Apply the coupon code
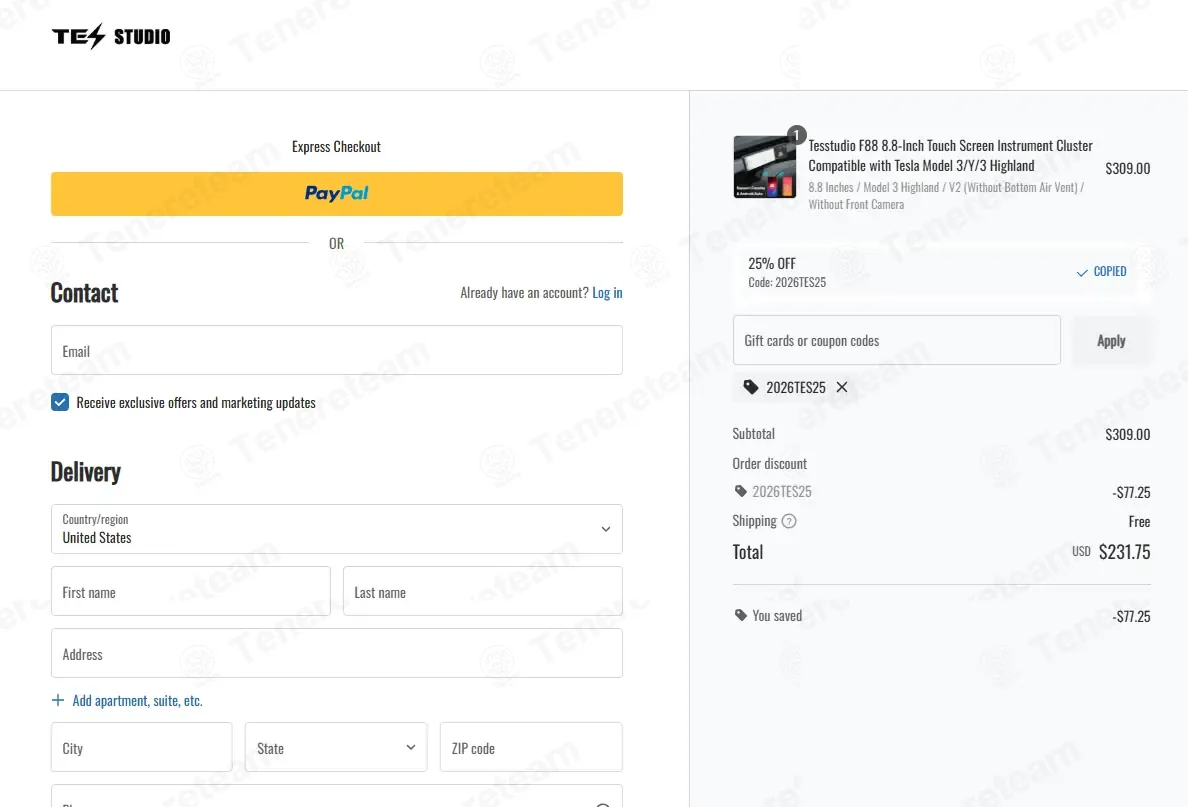1188x807 pixels. 1111,340
